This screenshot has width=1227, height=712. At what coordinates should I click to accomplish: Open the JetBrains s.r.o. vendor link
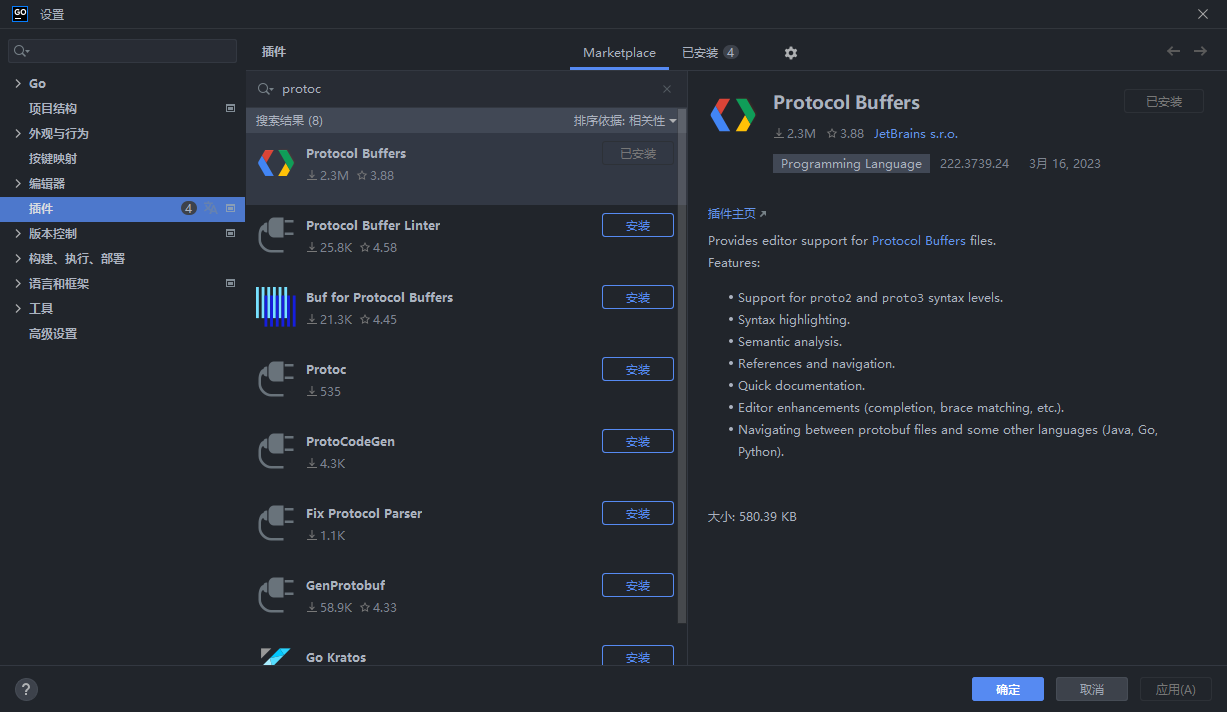point(916,133)
